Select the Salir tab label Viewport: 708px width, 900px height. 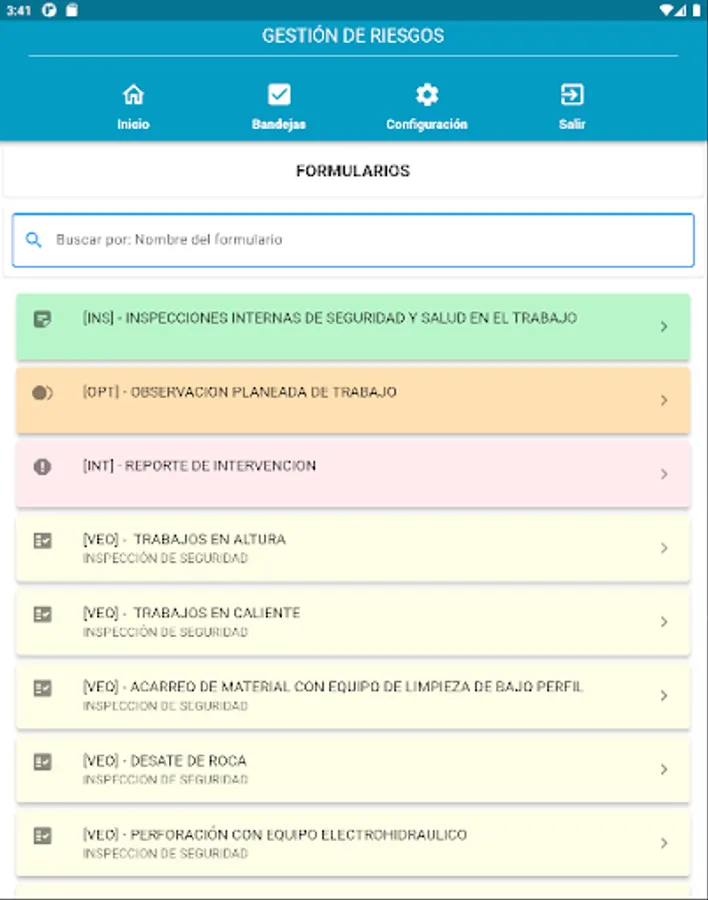click(x=572, y=124)
